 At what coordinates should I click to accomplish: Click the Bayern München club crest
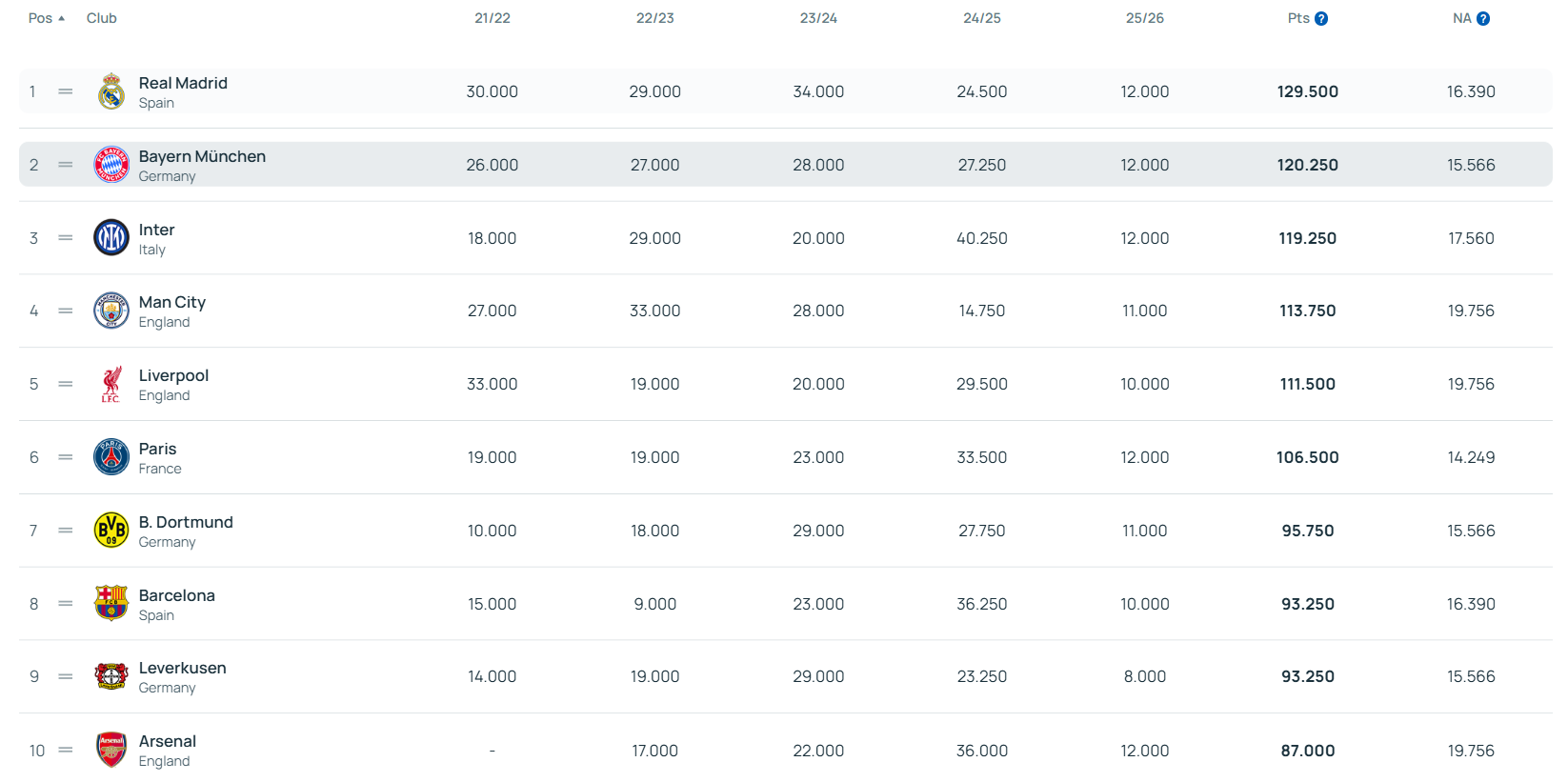click(x=111, y=165)
